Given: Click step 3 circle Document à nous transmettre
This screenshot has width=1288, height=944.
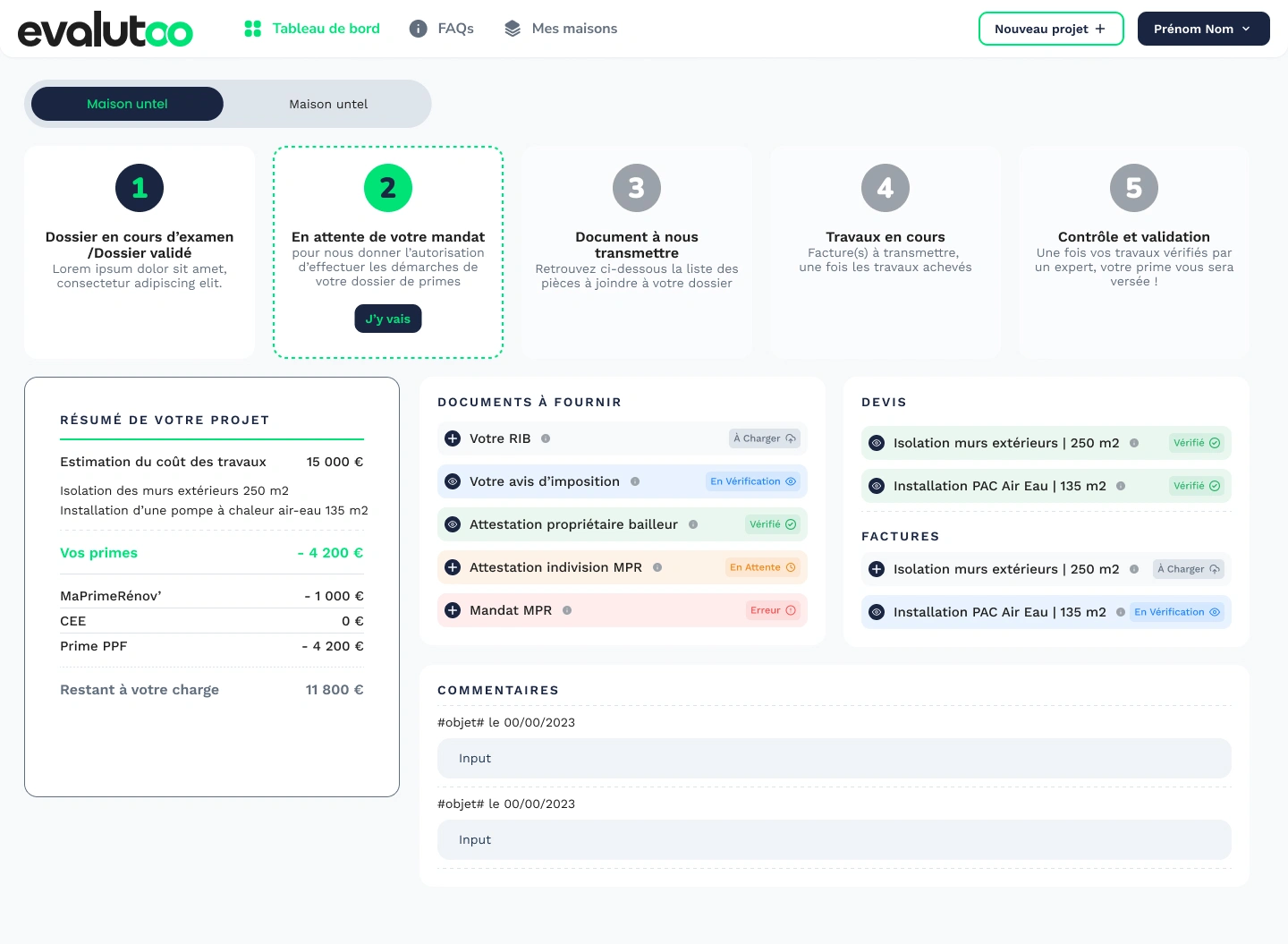Looking at the screenshot, I should [x=637, y=188].
